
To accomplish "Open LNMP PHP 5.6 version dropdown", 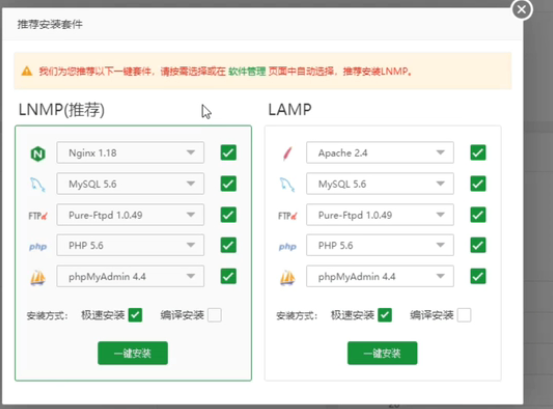I will pos(130,245).
